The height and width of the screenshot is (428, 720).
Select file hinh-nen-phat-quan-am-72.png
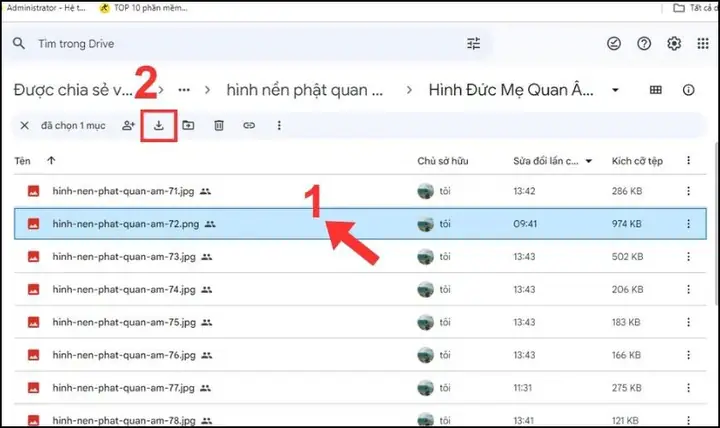pos(360,224)
